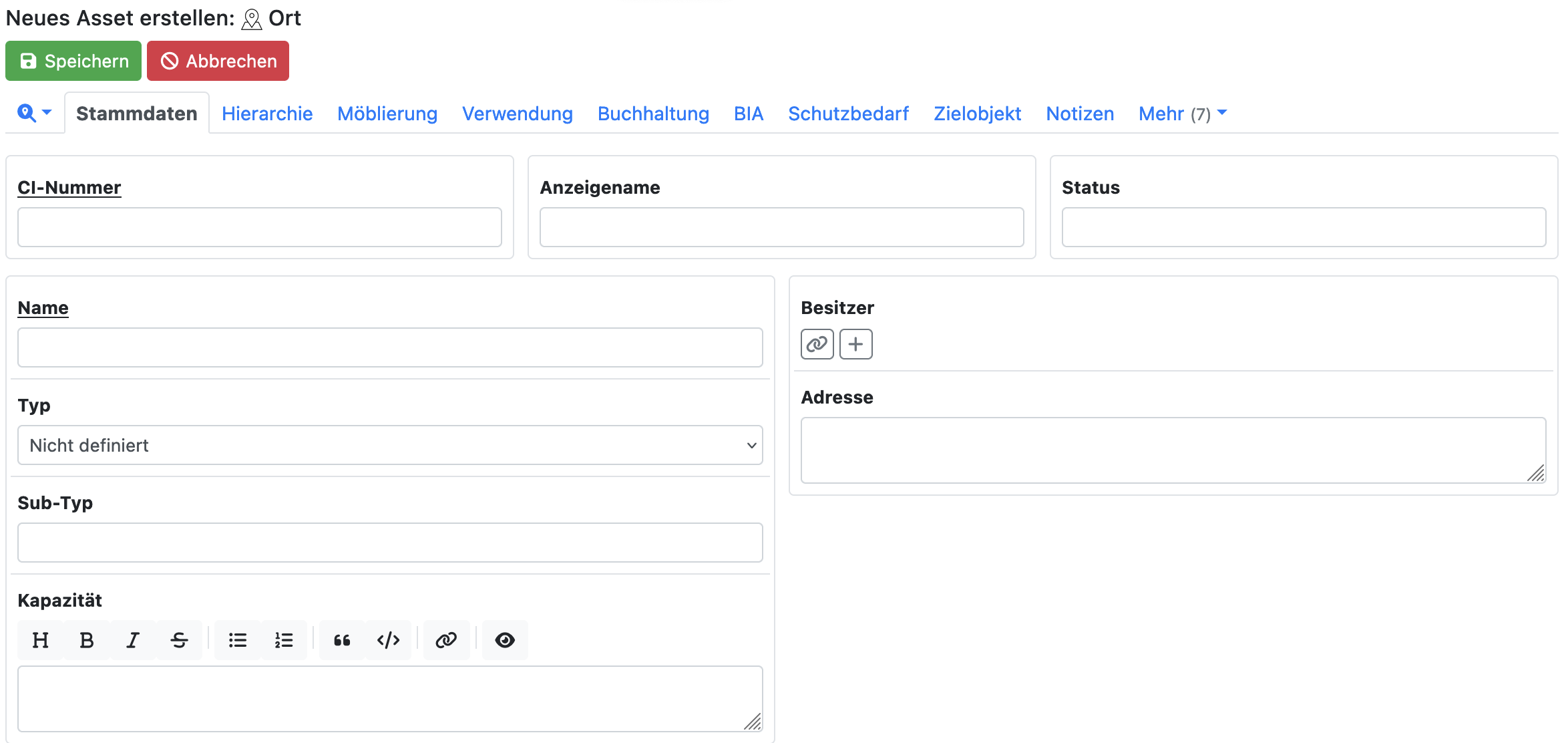Switch to the Hierarchie tab
The height and width of the screenshot is (743, 1568).
point(267,114)
